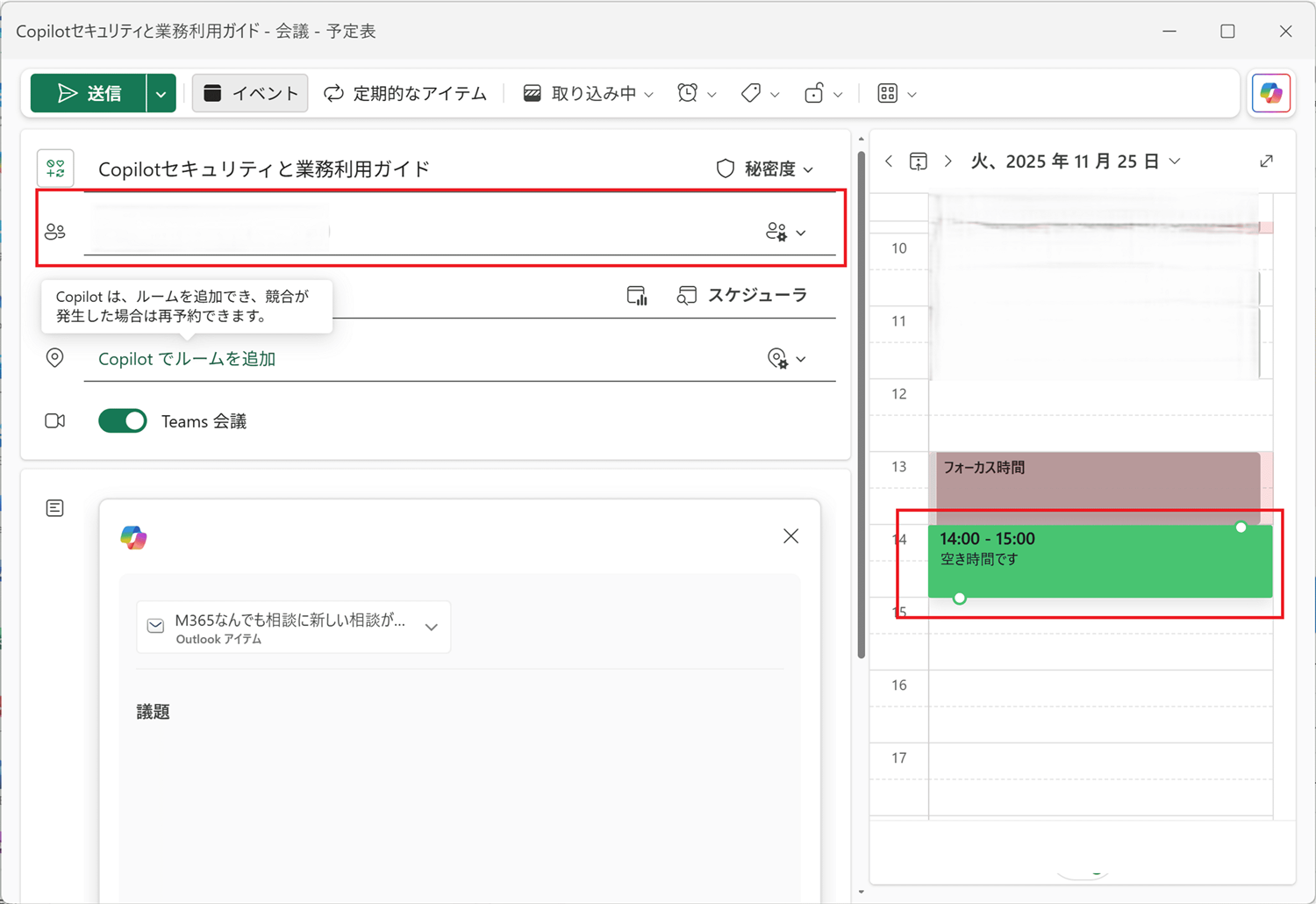Open the 2025 年 11 月 25 日 date picker
The width and height of the screenshot is (1316, 904).
(x=1076, y=161)
